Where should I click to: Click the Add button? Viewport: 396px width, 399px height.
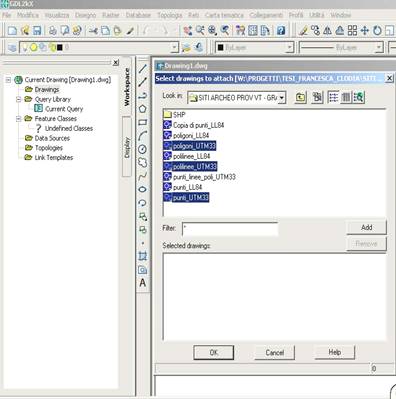click(x=366, y=227)
